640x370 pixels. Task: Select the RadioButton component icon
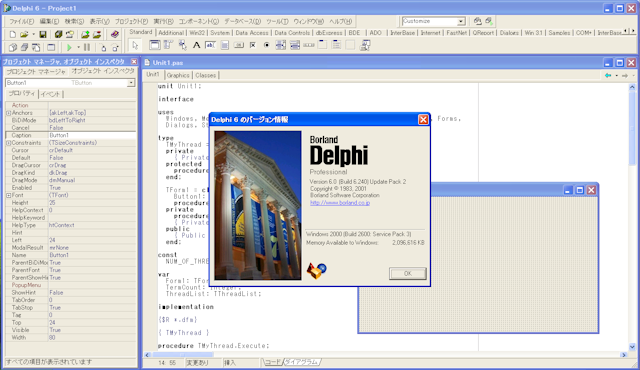tap(267, 45)
